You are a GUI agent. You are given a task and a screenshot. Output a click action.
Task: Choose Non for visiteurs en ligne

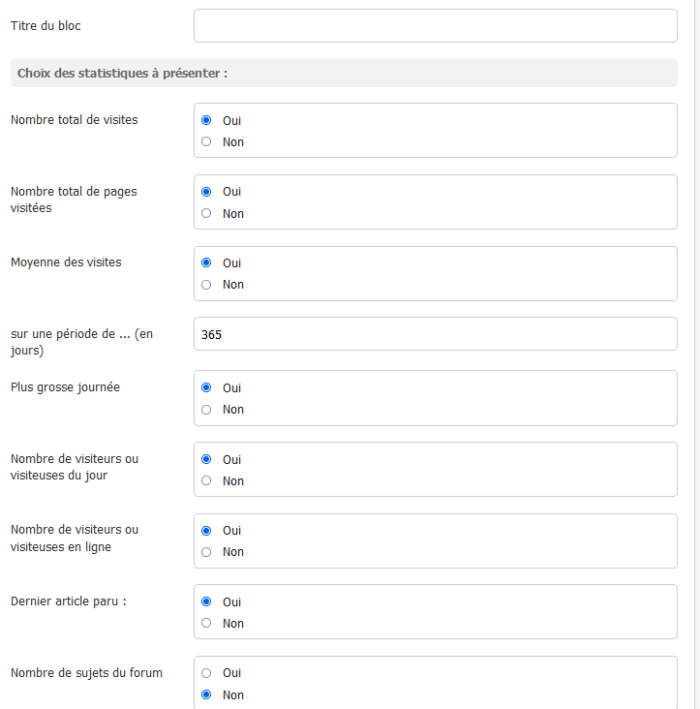pos(207,552)
